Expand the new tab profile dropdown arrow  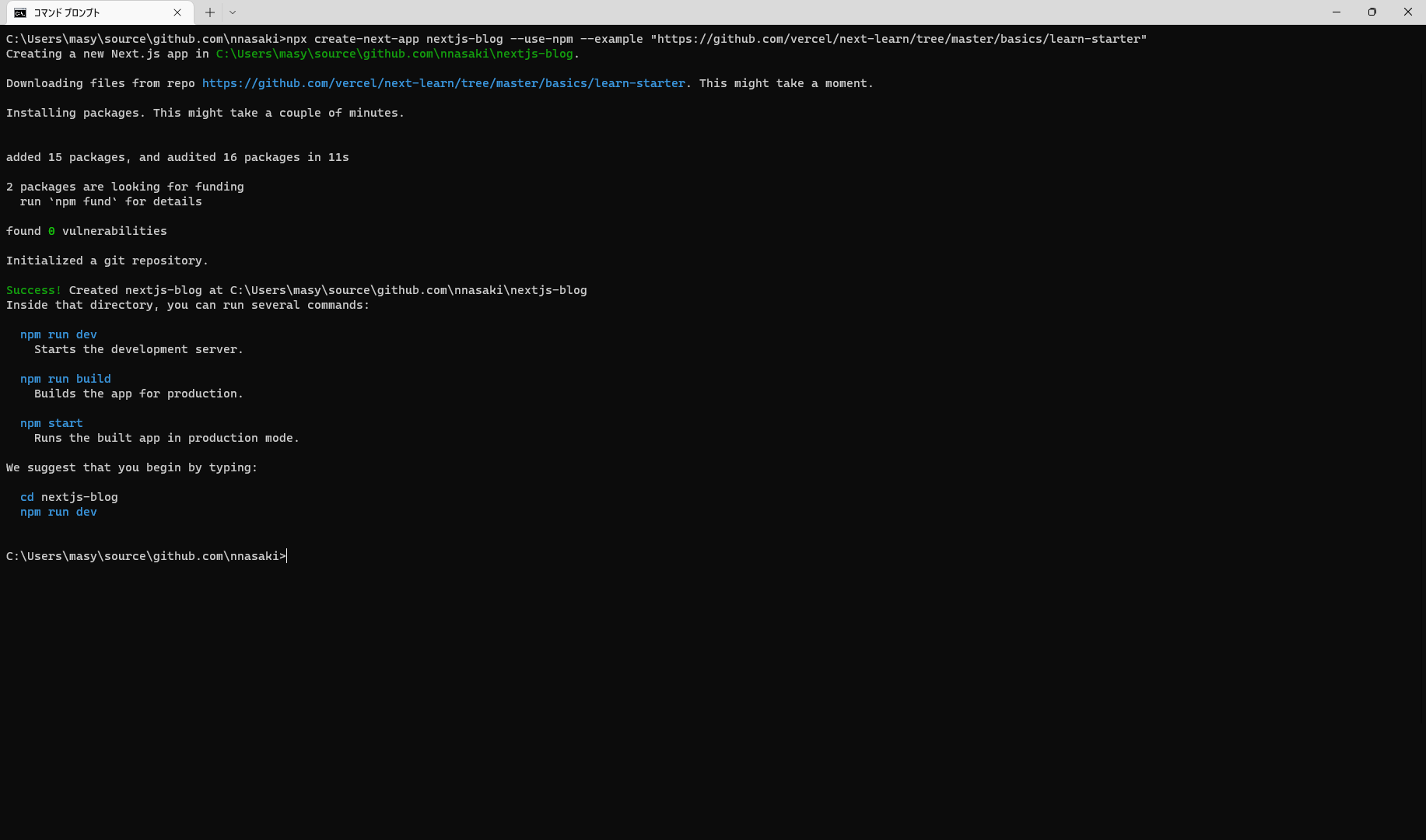tap(233, 12)
